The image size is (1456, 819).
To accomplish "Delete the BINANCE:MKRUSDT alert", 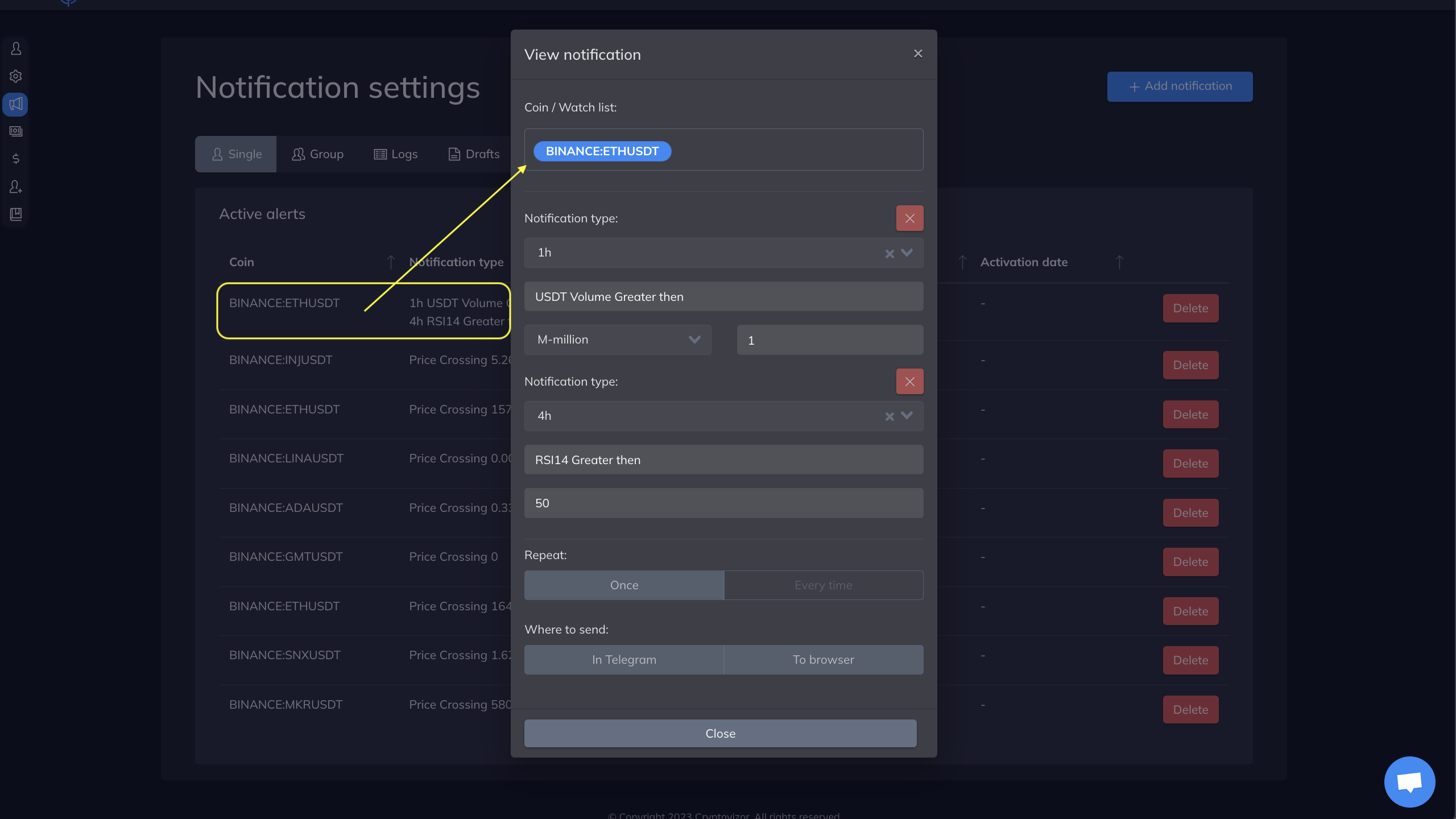I will (1190, 710).
